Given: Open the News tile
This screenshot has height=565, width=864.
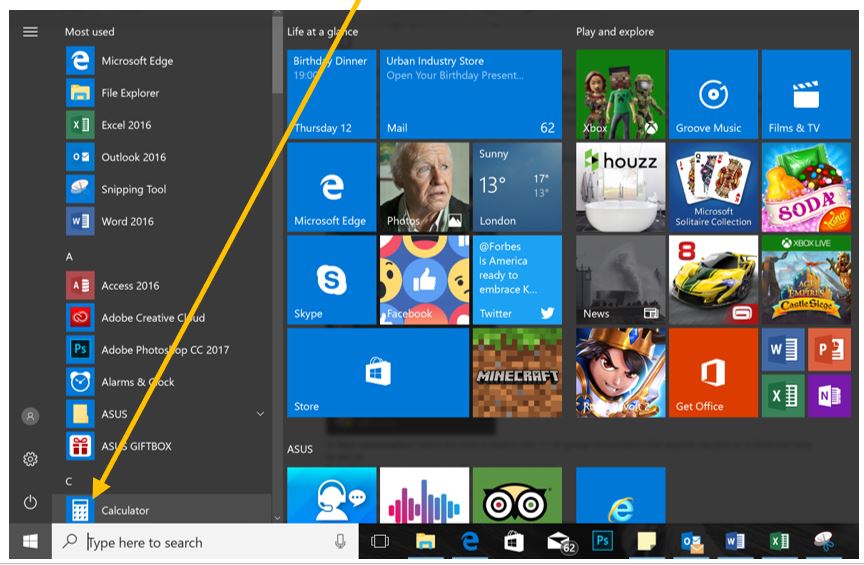Looking at the screenshot, I should [x=620, y=280].
